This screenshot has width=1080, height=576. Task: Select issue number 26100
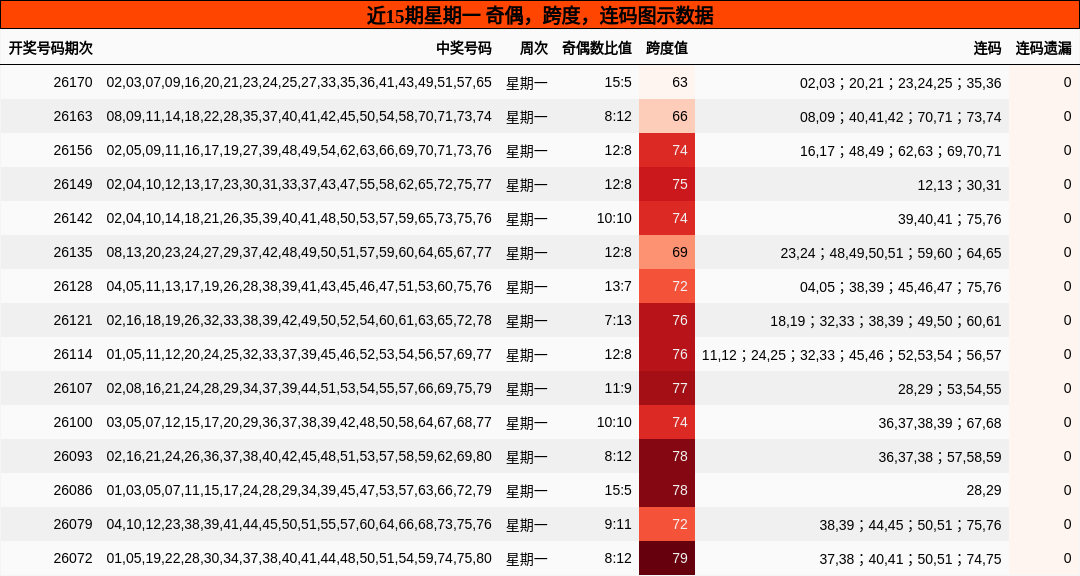[x=73, y=422]
